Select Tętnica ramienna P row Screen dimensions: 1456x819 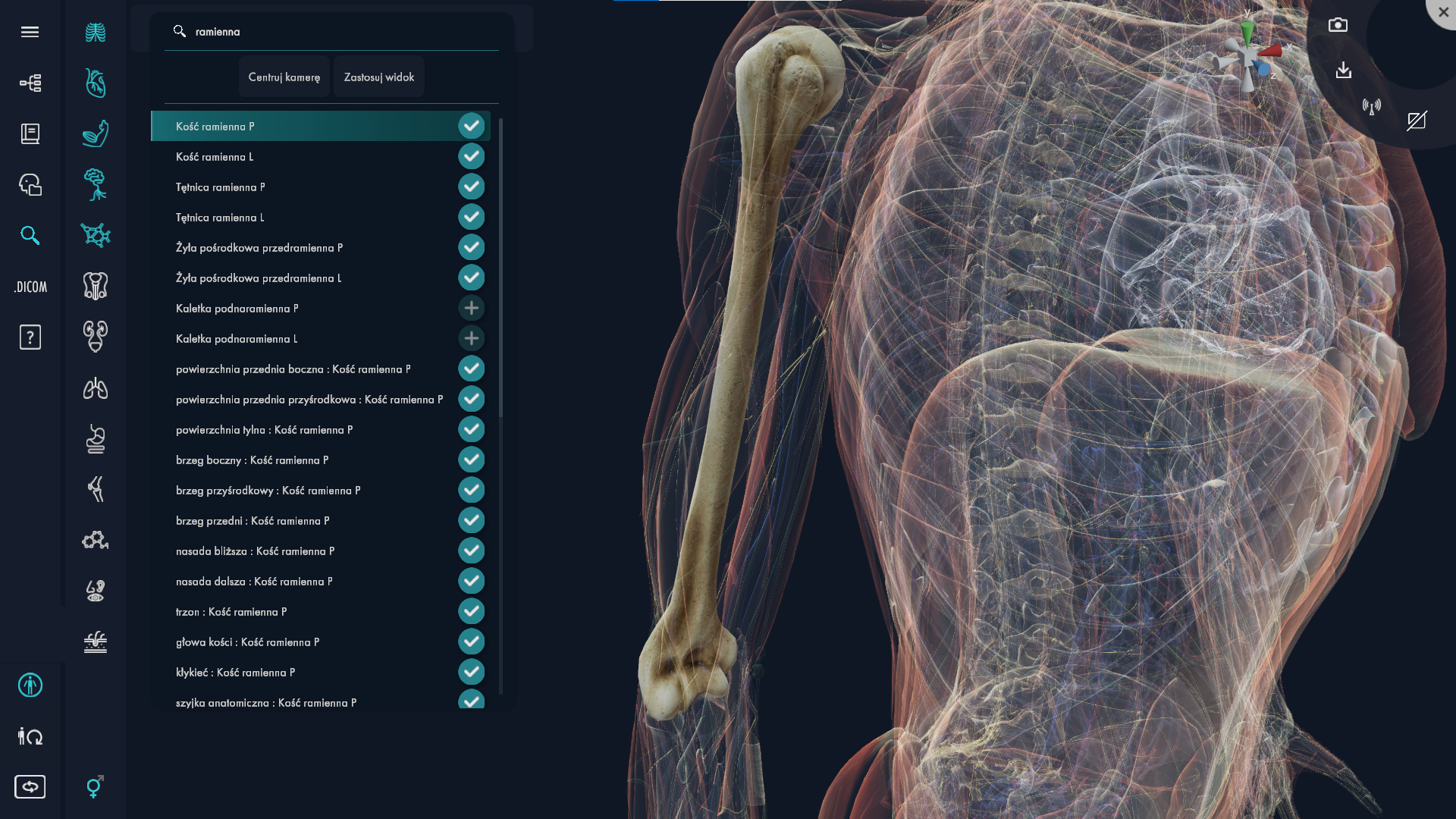[321, 187]
